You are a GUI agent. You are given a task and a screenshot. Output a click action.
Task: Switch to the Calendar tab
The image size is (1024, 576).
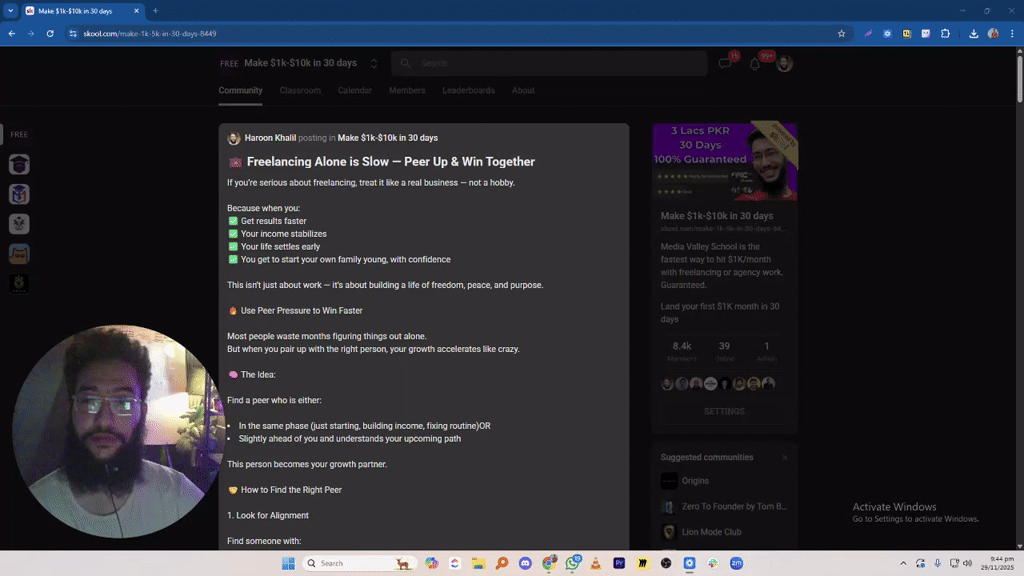(355, 90)
